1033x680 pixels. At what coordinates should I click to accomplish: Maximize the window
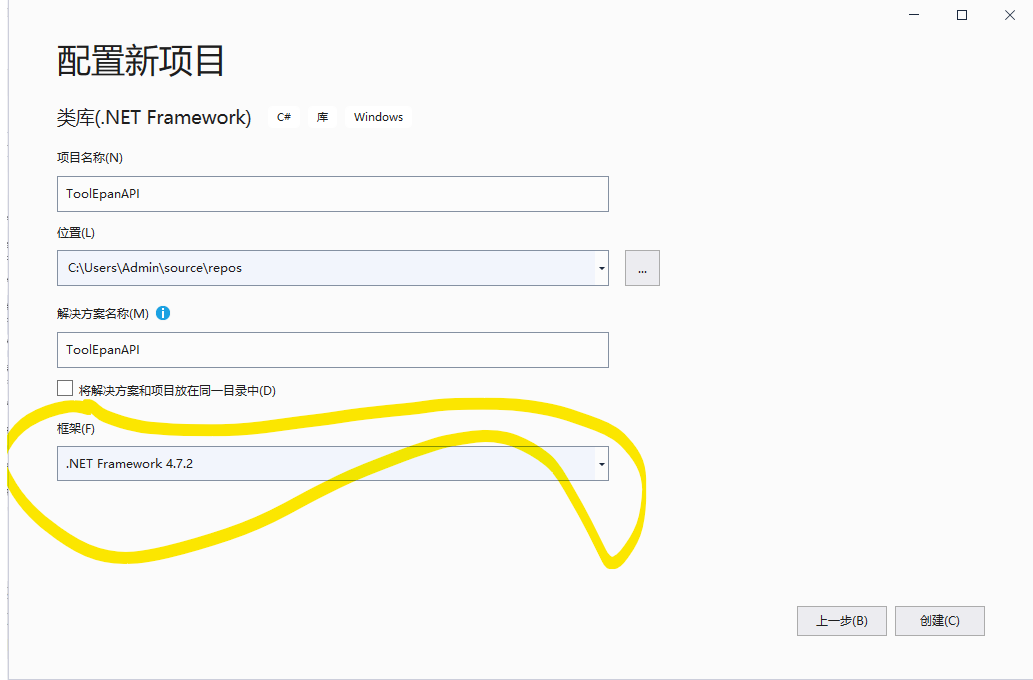point(961,15)
